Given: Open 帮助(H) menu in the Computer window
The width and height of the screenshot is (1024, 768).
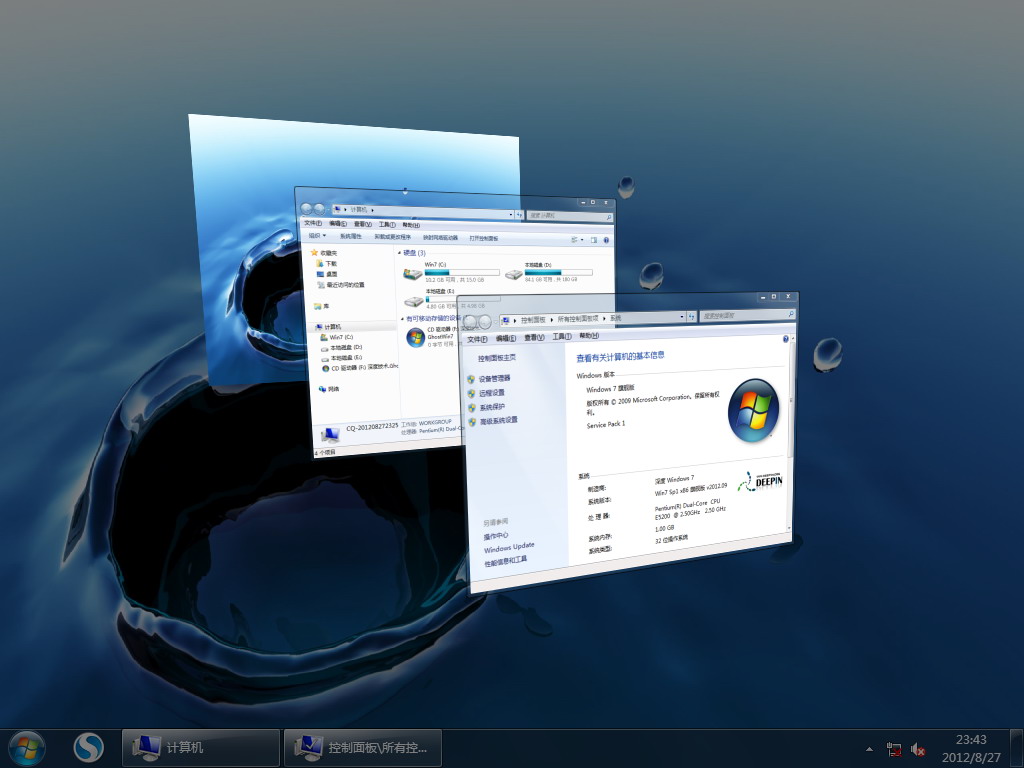Looking at the screenshot, I should (x=411, y=225).
